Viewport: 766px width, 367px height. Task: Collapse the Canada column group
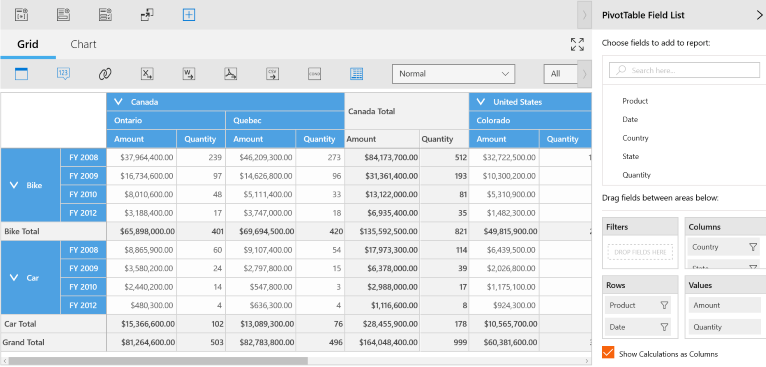(118, 102)
